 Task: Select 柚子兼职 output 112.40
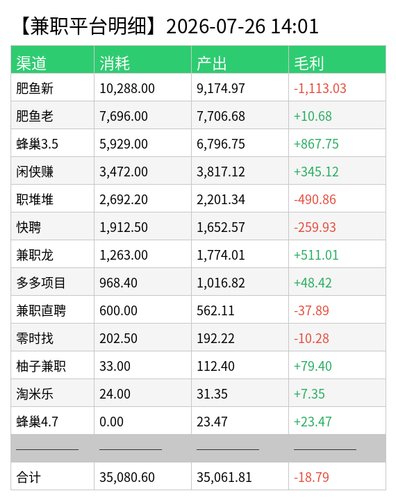[215, 366]
